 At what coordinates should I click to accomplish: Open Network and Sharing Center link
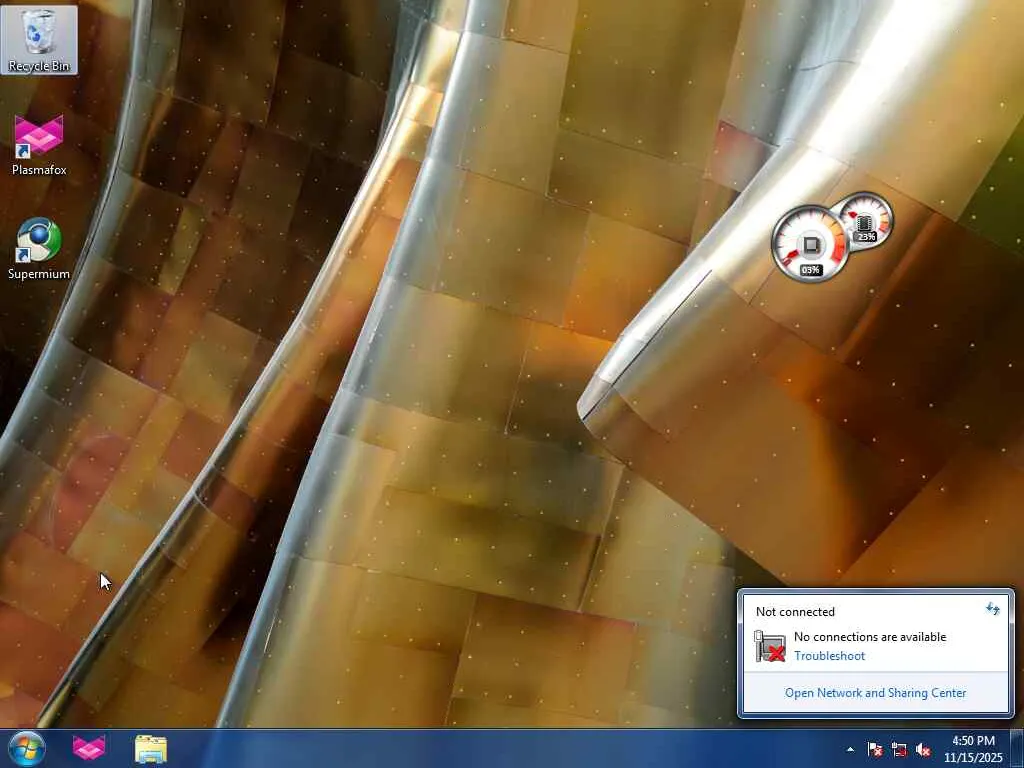(x=875, y=693)
